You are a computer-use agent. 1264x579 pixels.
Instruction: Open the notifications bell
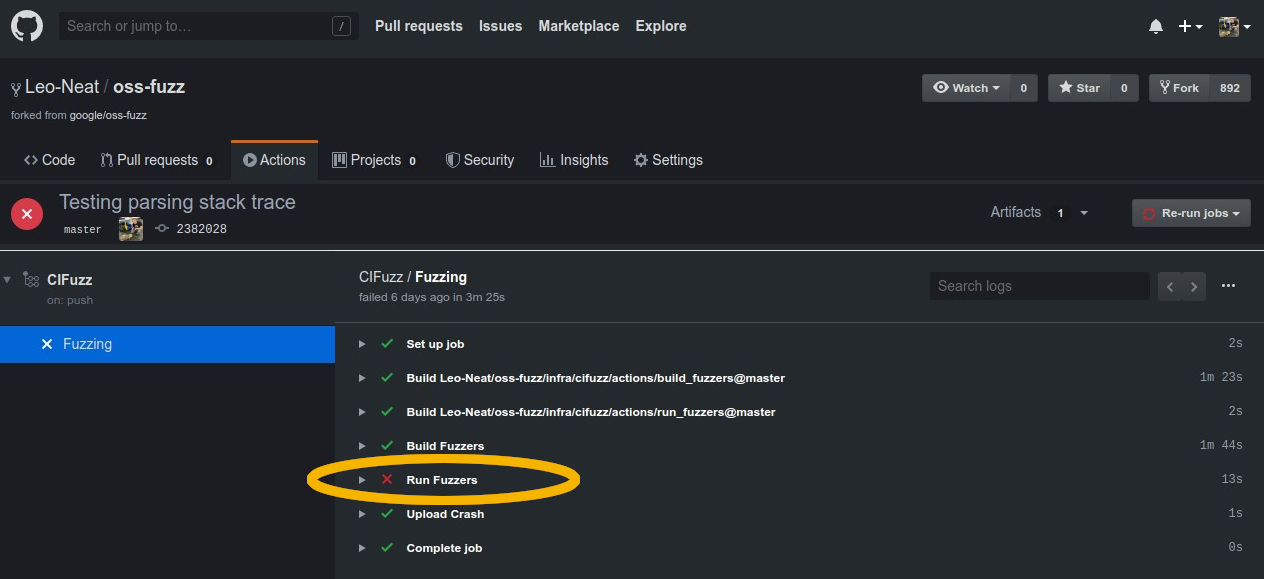pos(1156,26)
